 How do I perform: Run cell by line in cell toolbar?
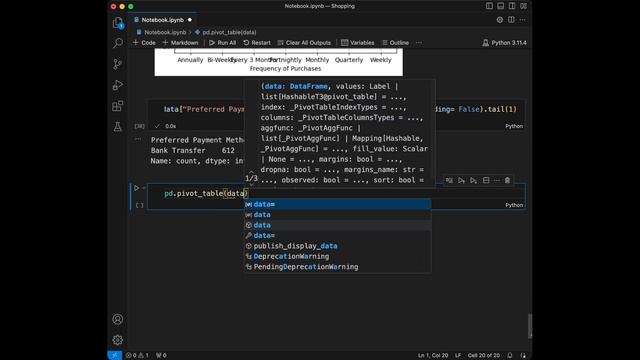pos(449,180)
